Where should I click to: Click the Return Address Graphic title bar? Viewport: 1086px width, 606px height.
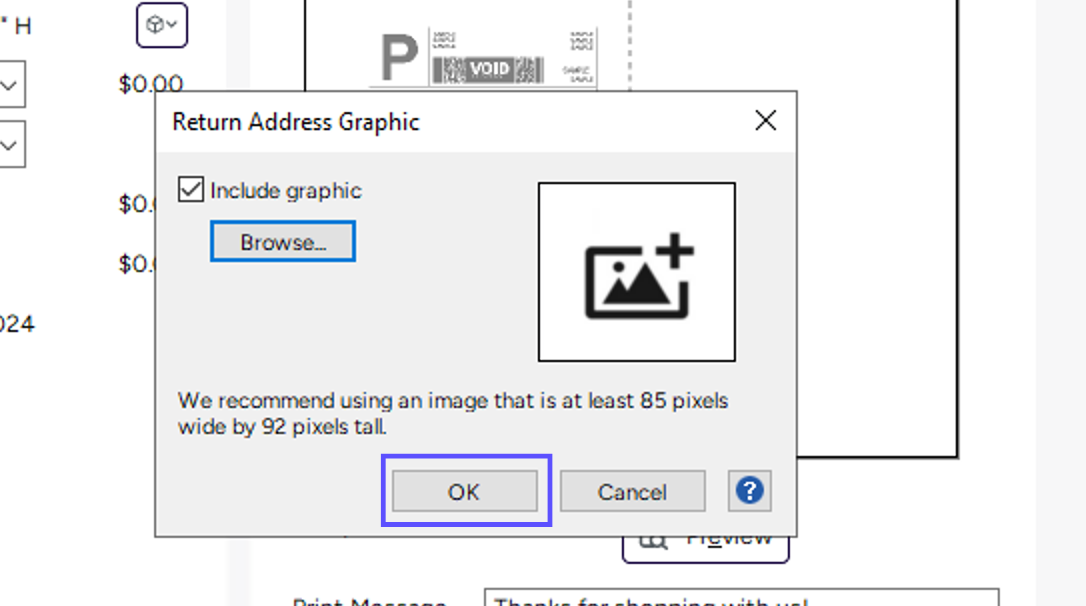296,121
